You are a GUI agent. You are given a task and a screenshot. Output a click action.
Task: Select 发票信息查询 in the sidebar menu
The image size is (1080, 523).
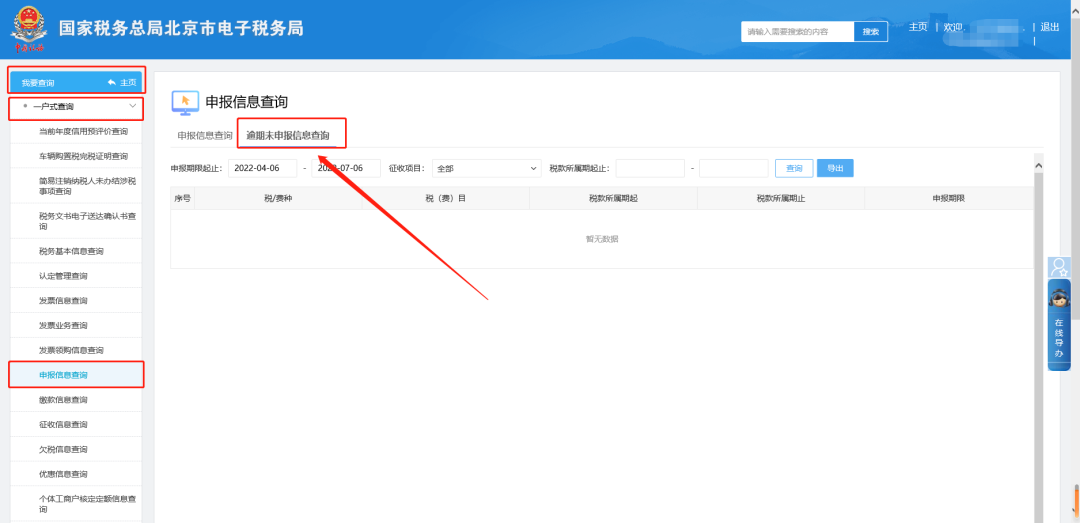click(63, 300)
